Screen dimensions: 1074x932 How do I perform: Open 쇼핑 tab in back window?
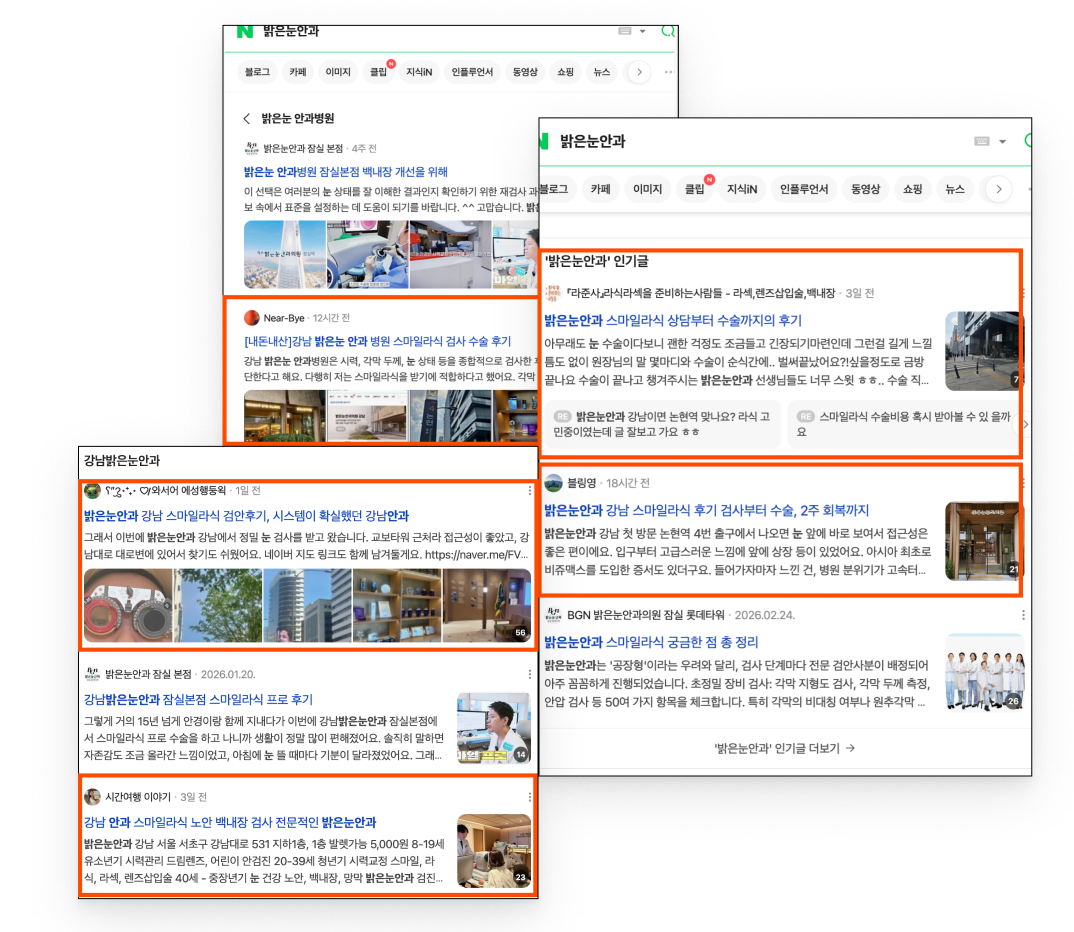point(565,72)
